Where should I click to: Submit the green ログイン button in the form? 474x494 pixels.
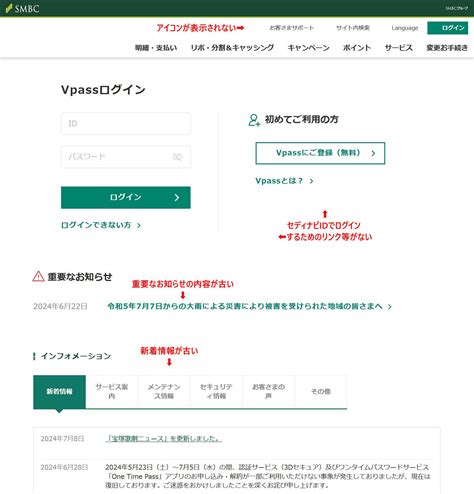coord(126,197)
